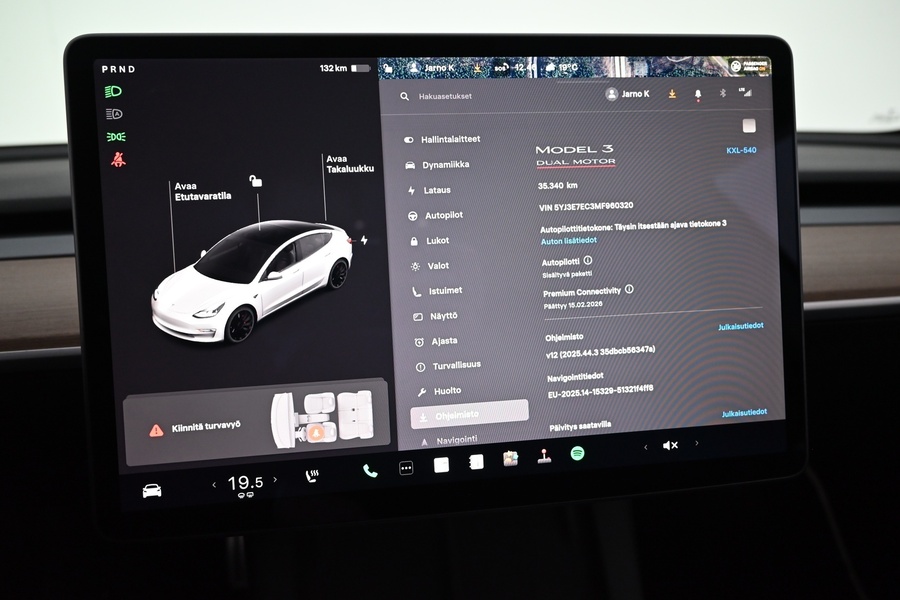The height and width of the screenshot is (600, 900).
Task: Open the app launcher with three dots
Action: tap(405, 466)
